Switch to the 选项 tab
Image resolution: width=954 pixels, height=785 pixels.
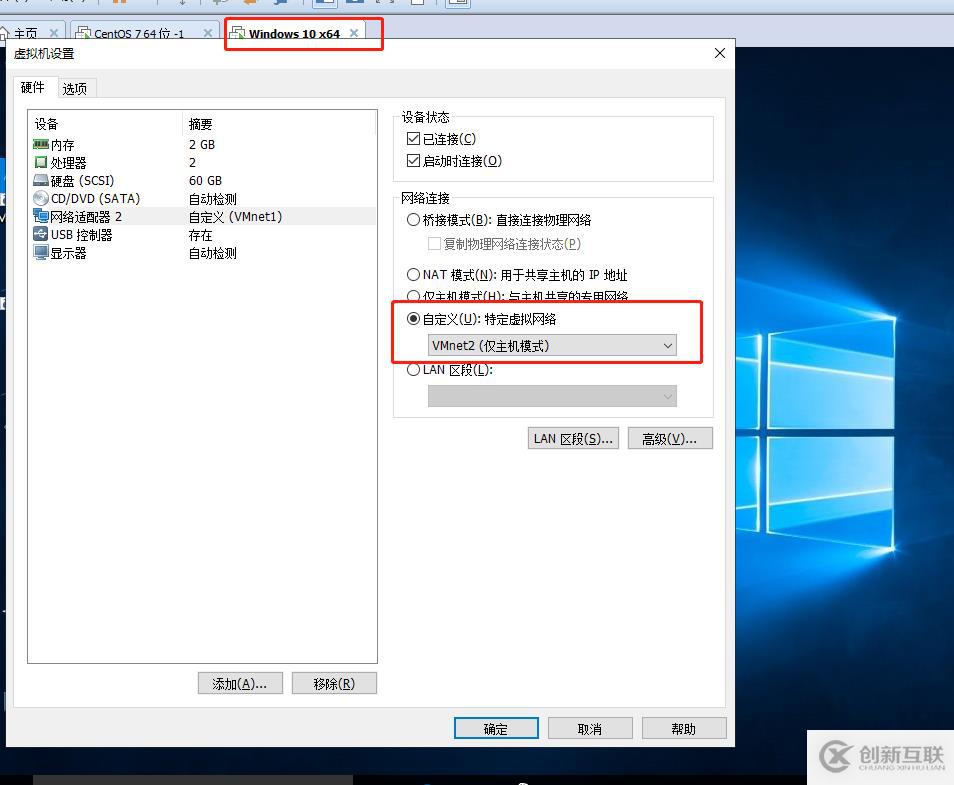(x=75, y=89)
